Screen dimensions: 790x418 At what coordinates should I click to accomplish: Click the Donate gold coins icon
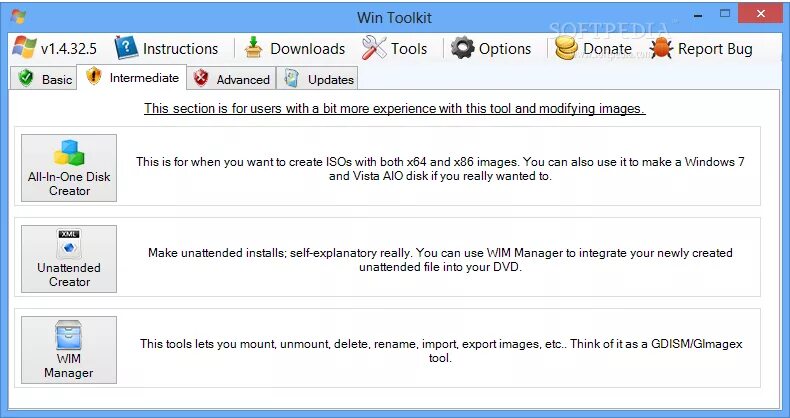[566, 48]
